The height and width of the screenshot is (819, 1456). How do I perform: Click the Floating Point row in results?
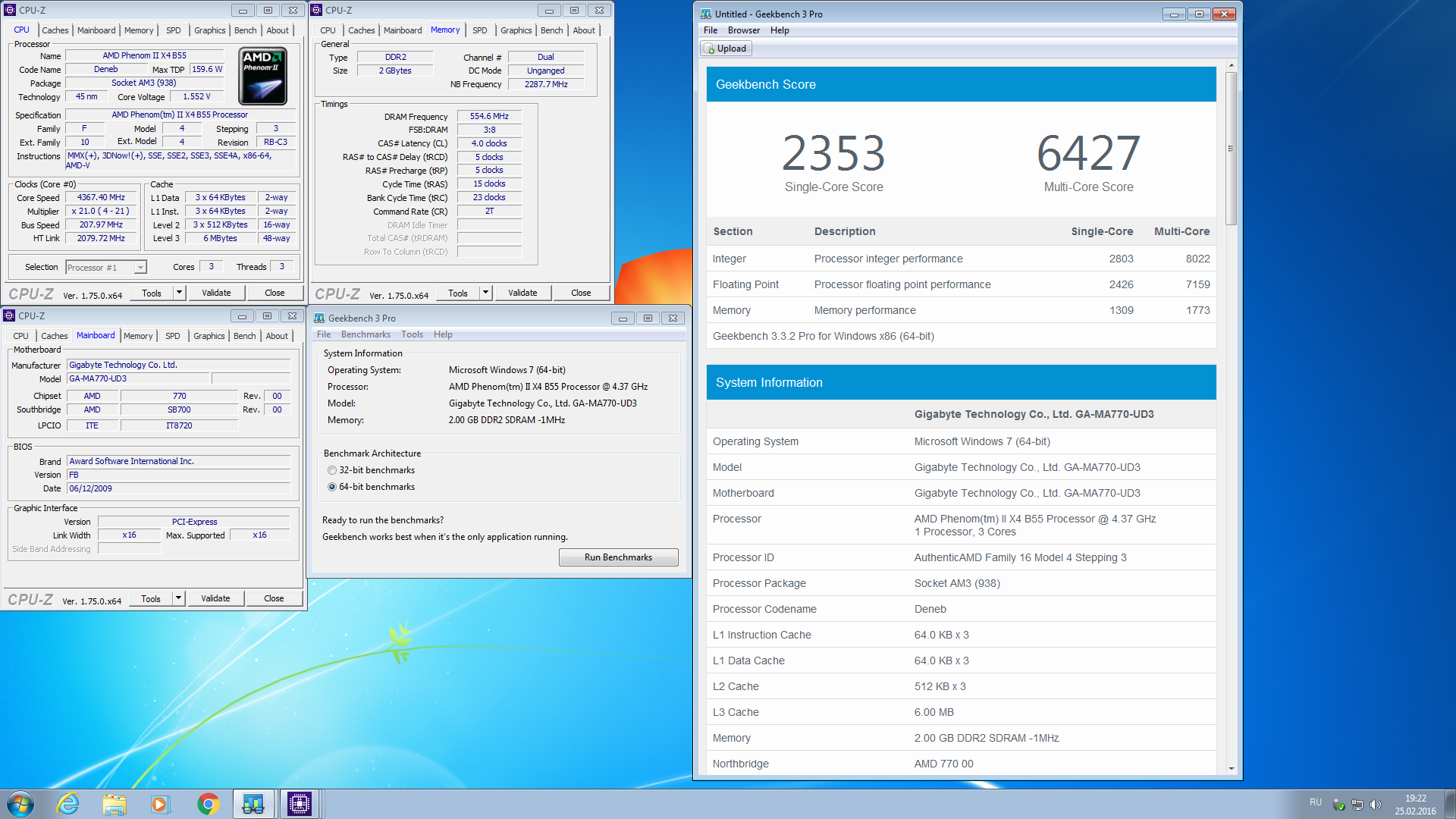click(961, 284)
